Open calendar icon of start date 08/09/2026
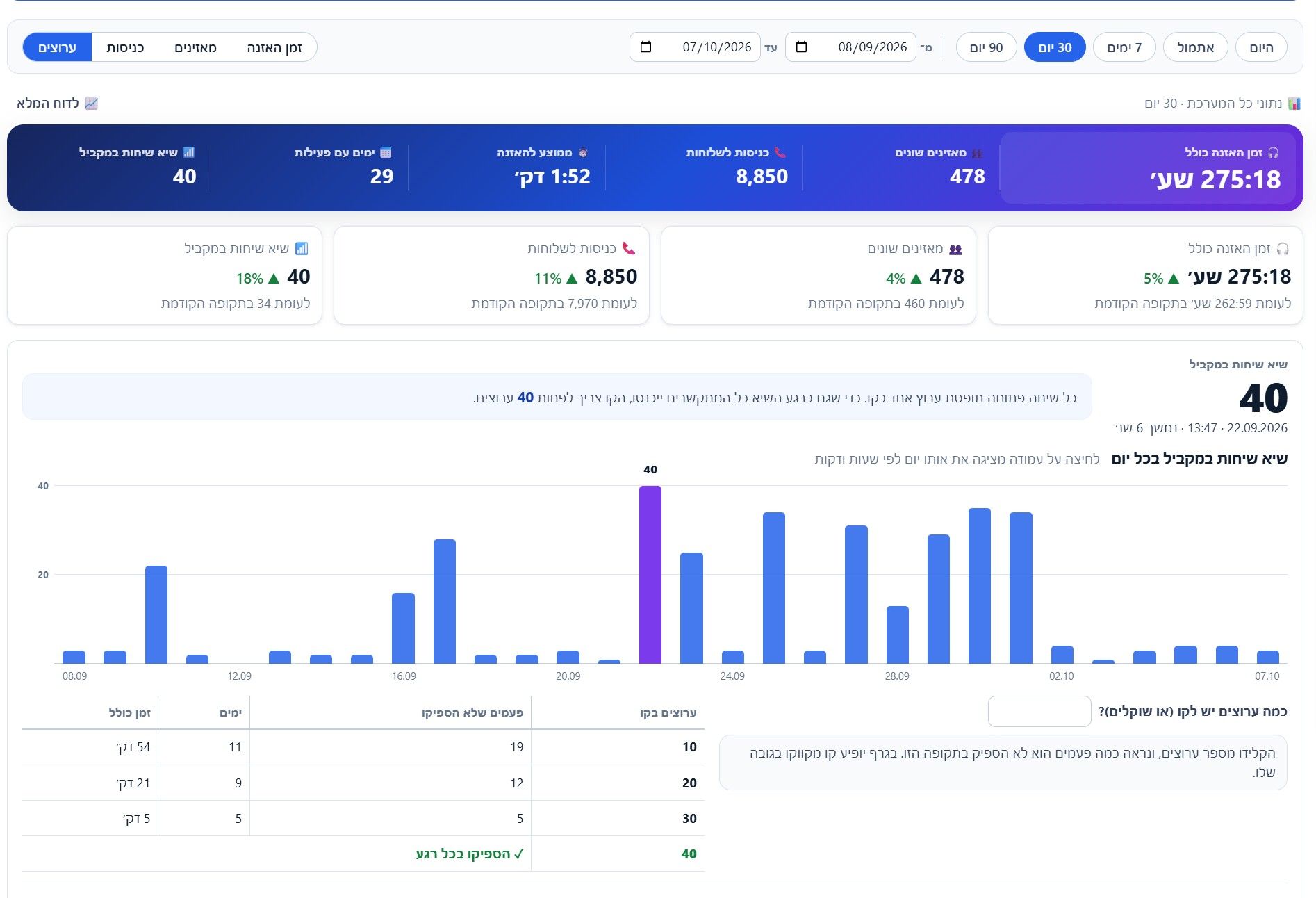Screen dimensions: 1316x898 [x=801, y=47]
